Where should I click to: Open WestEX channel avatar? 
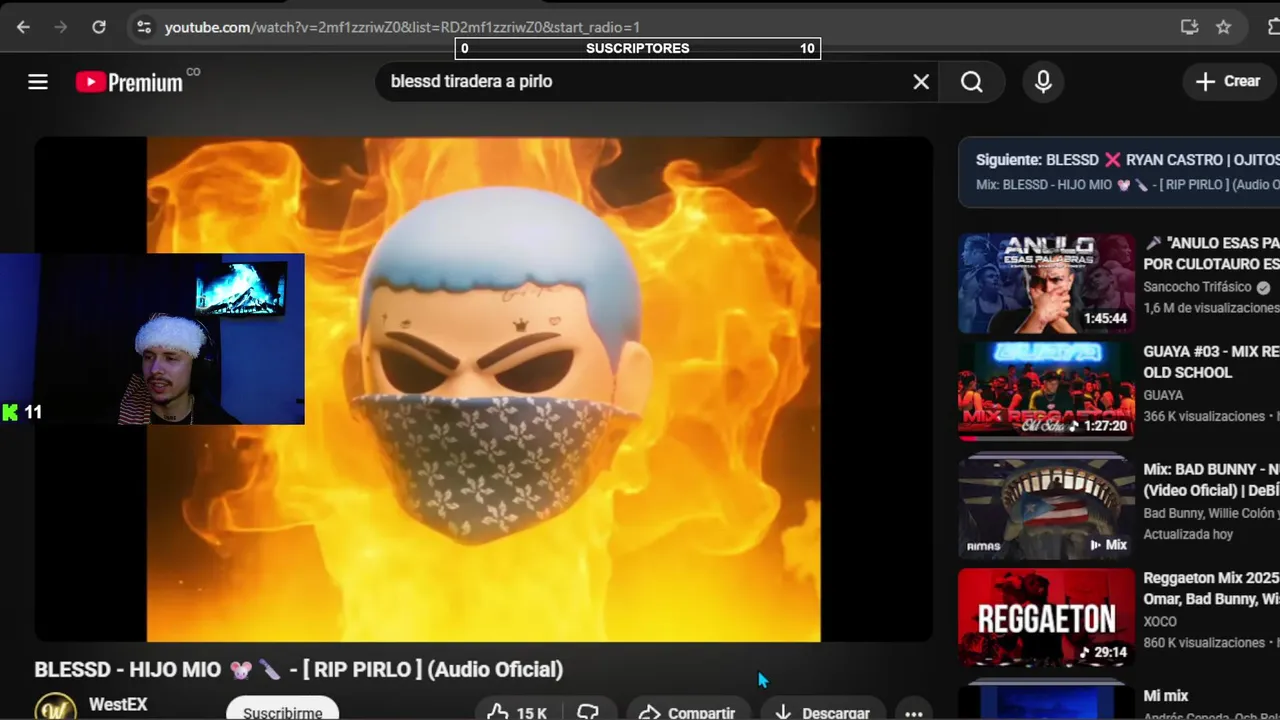(55, 708)
